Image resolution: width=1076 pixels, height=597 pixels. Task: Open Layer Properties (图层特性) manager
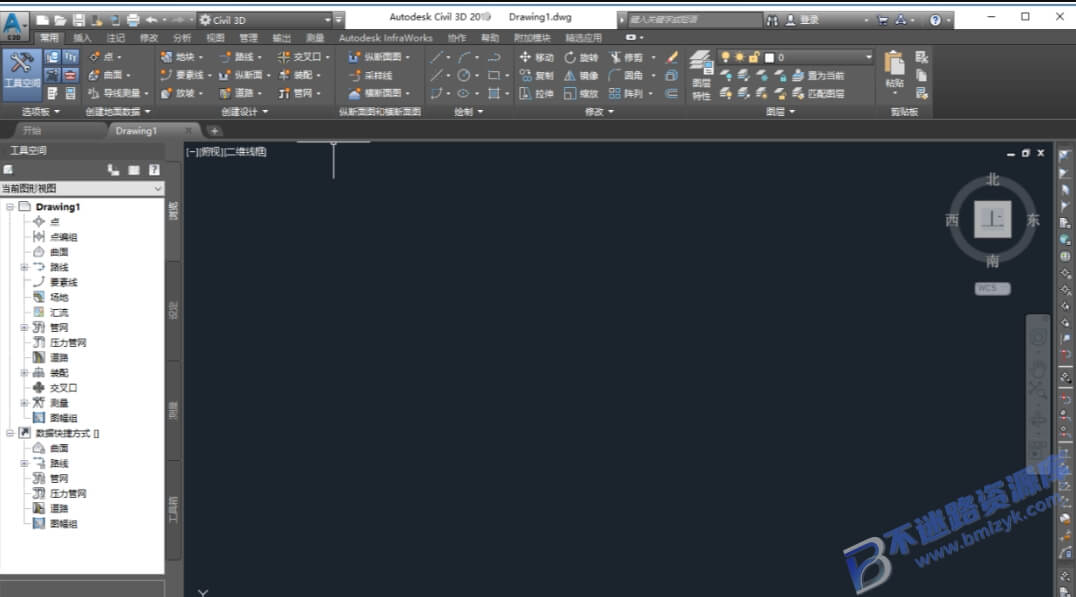tap(701, 75)
